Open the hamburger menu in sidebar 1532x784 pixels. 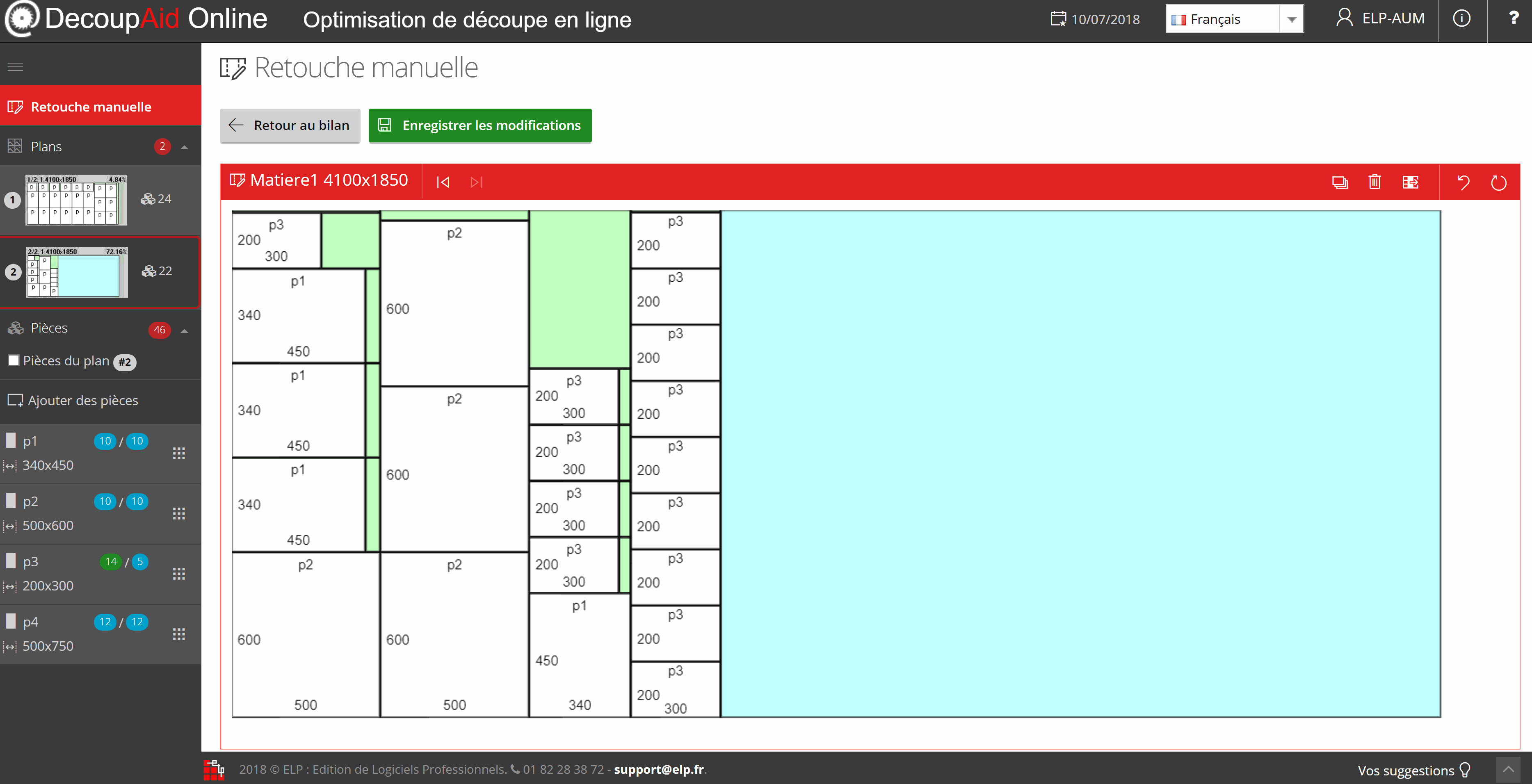(16, 66)
